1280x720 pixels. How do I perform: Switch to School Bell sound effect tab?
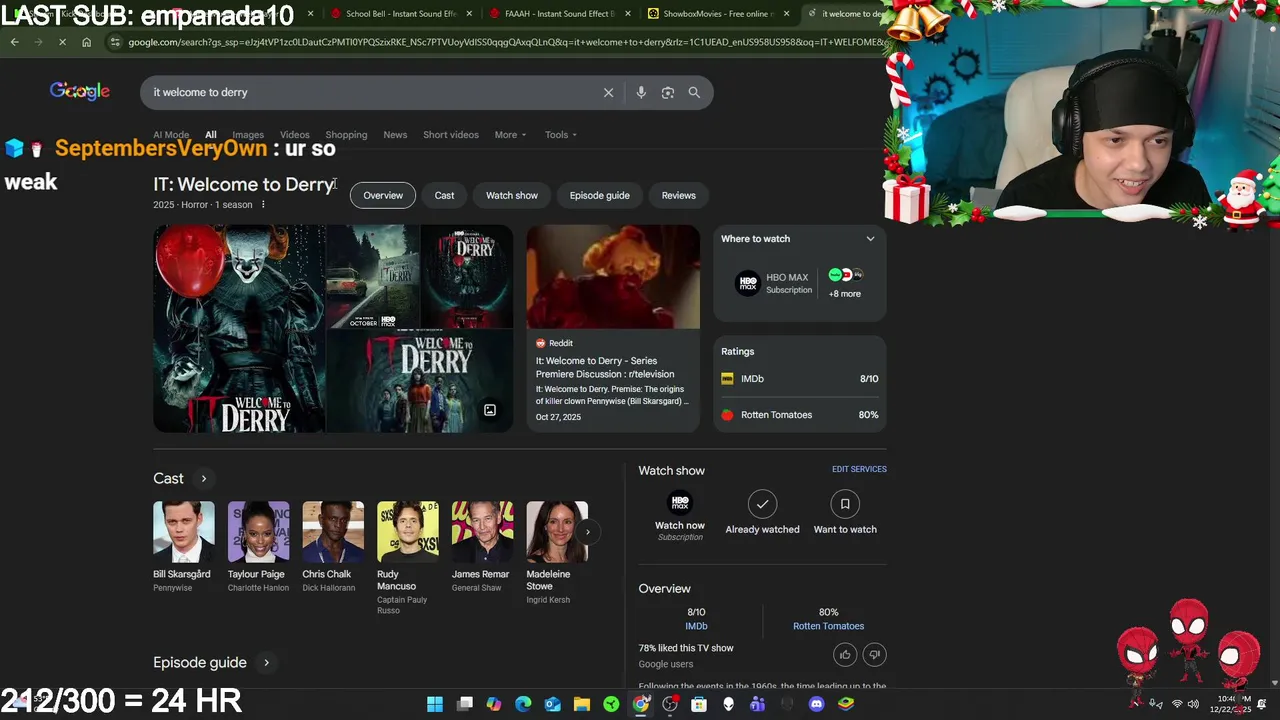click(401, 14)
